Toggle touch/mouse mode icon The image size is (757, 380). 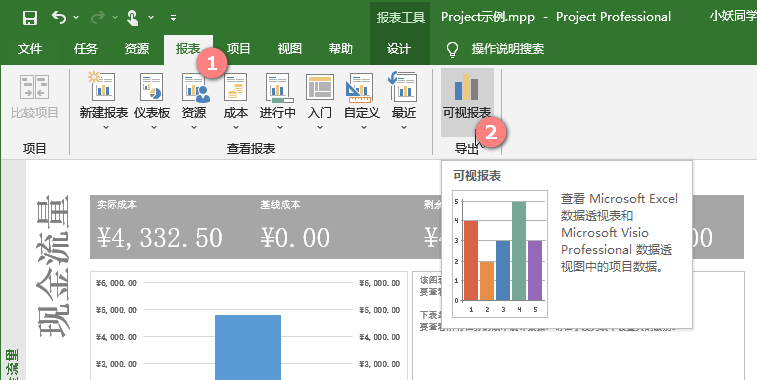point(132,18)
